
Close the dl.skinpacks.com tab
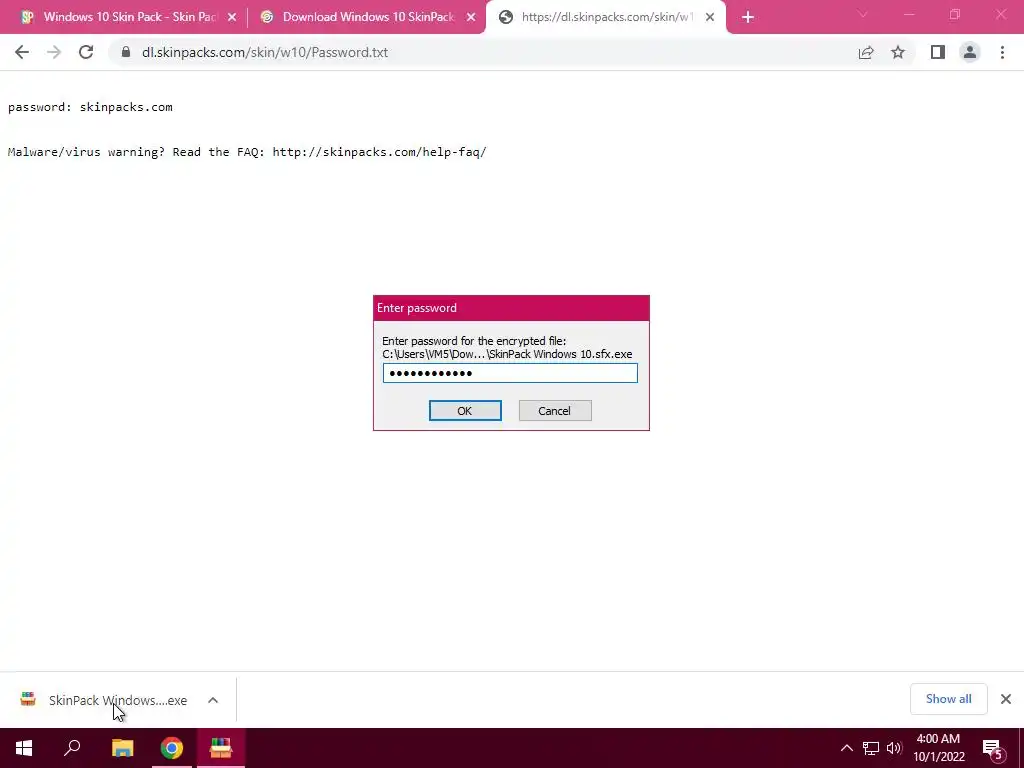(x=710, y=18)
